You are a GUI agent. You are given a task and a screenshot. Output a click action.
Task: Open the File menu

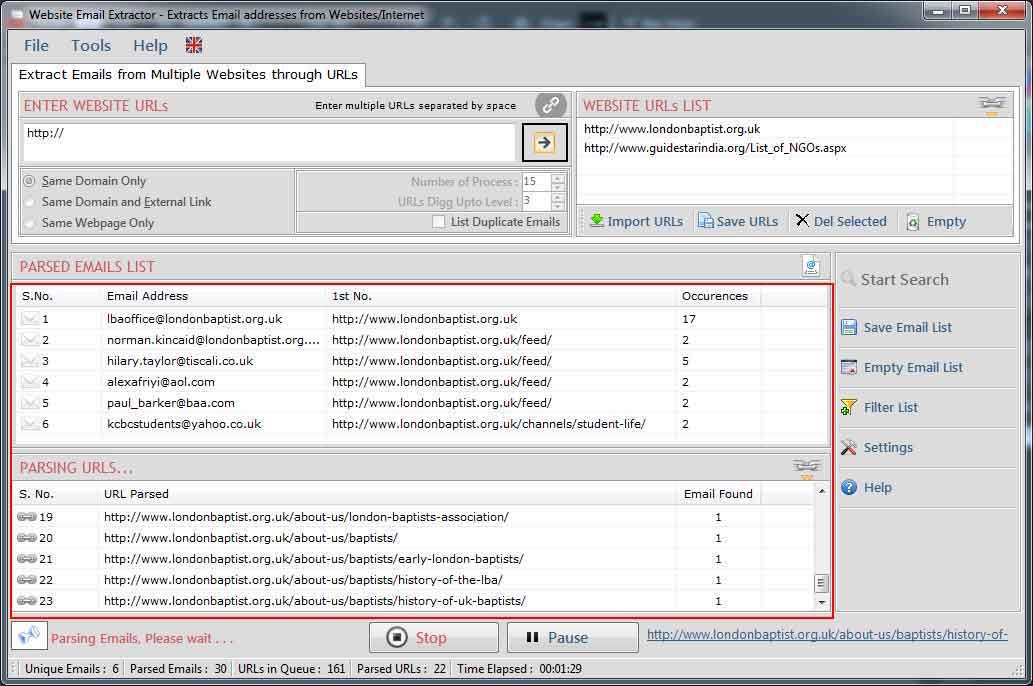(36, 45)
